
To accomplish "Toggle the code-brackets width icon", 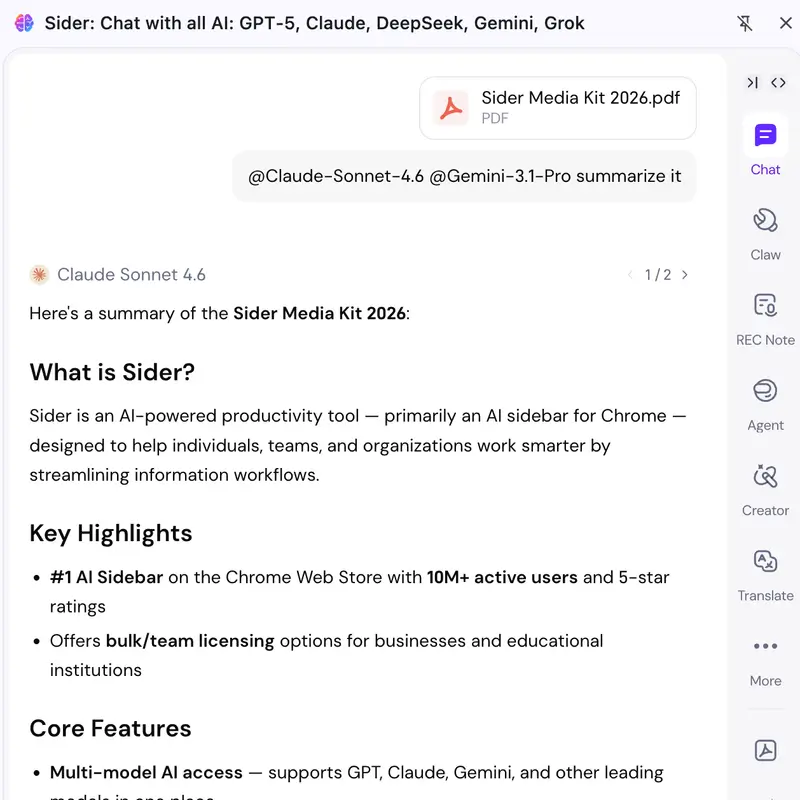I will tap(778, 82).
